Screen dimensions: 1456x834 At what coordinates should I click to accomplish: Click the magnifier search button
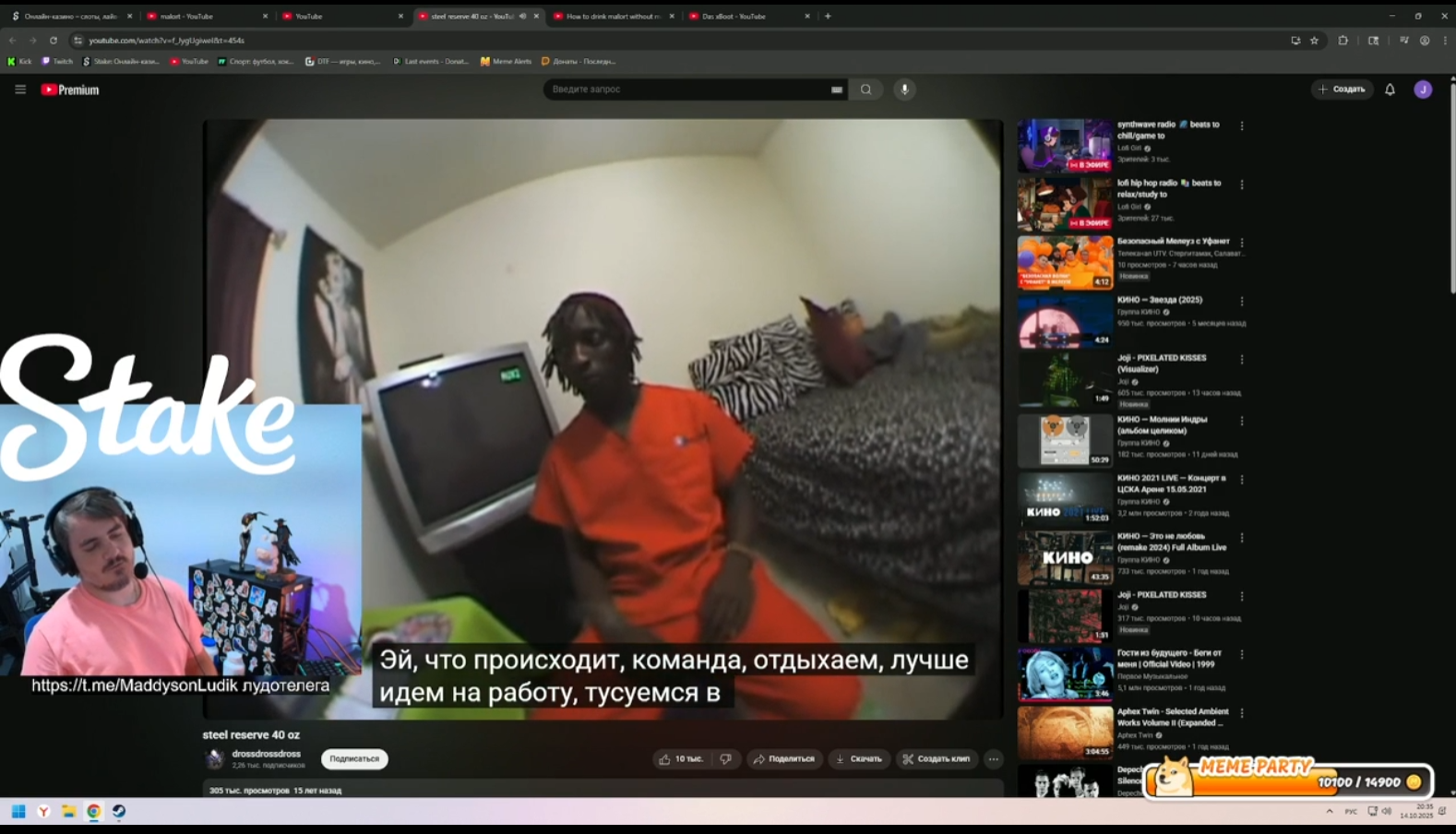click(865, 89)
